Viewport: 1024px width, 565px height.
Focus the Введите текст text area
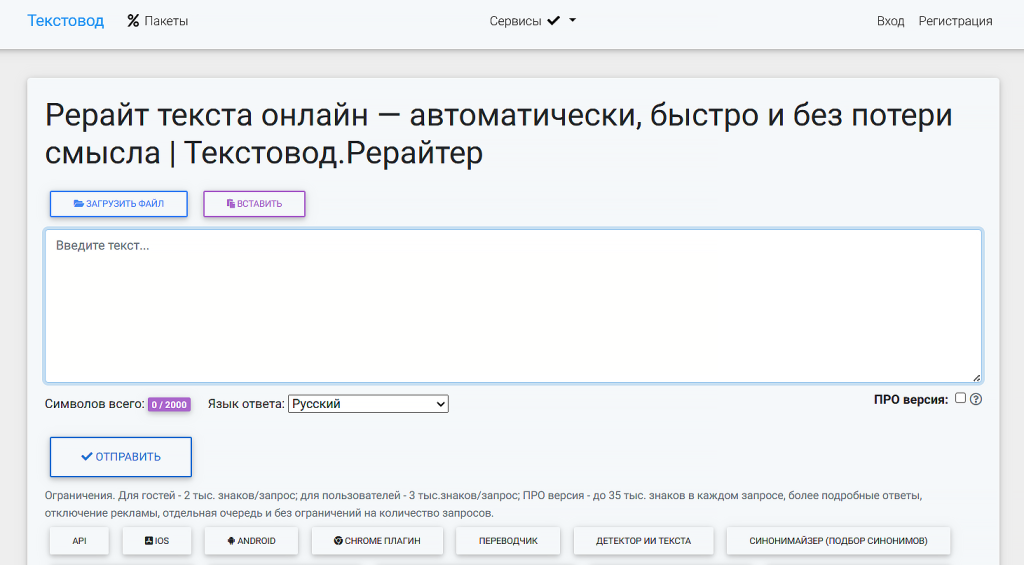tap(513, 306)
